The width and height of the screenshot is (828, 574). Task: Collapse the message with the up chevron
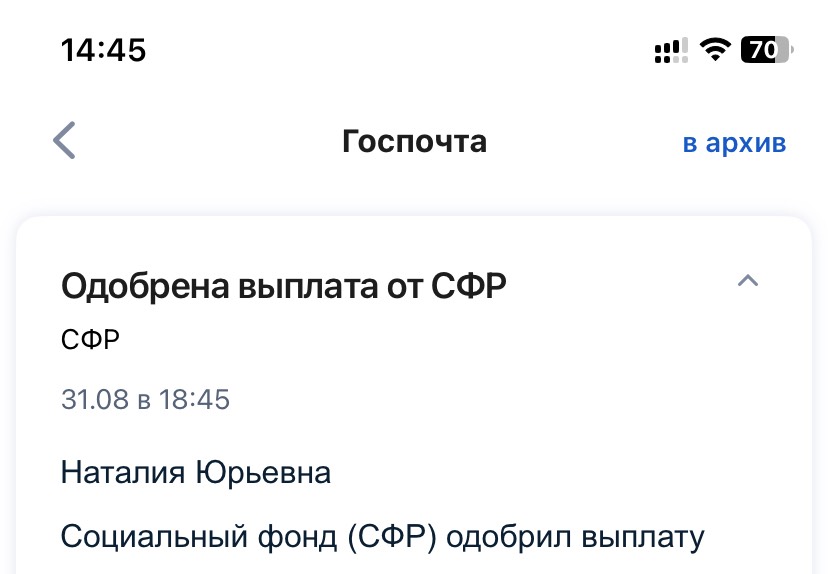(748, 280)
